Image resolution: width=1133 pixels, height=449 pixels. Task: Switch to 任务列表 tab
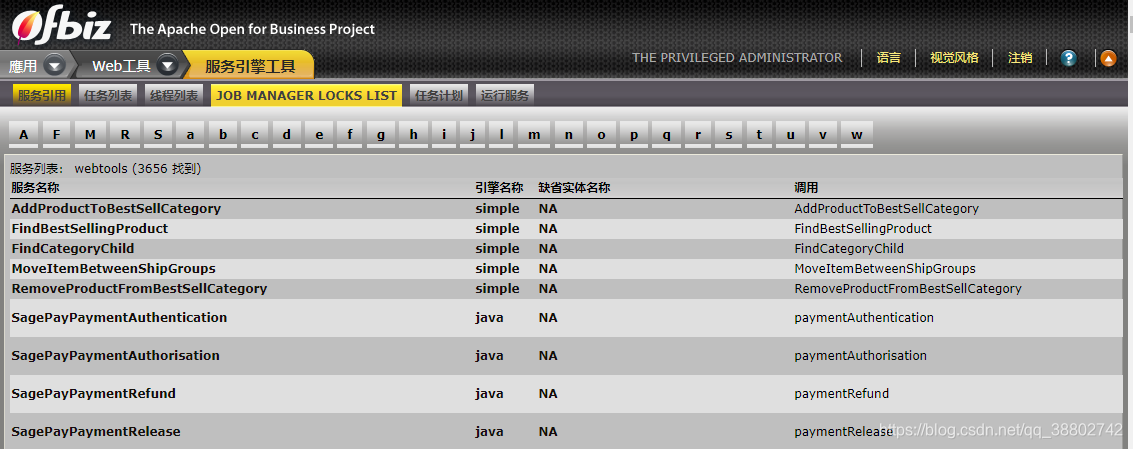pos(108,95)
